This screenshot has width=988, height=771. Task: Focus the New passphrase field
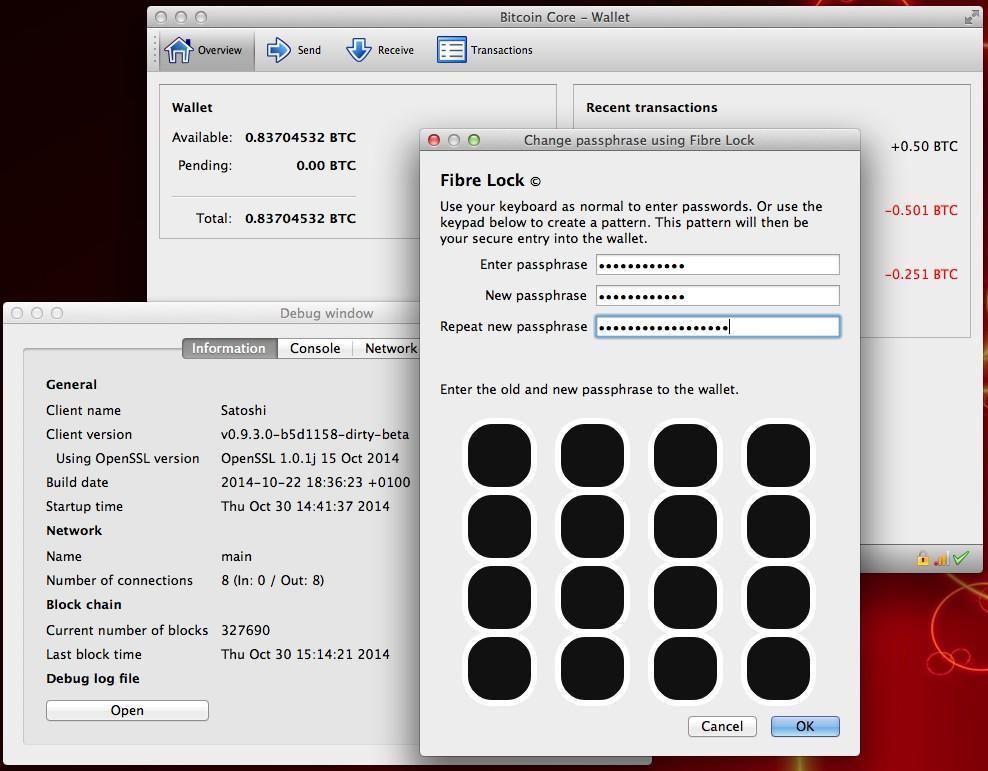(x=718, y=295)
